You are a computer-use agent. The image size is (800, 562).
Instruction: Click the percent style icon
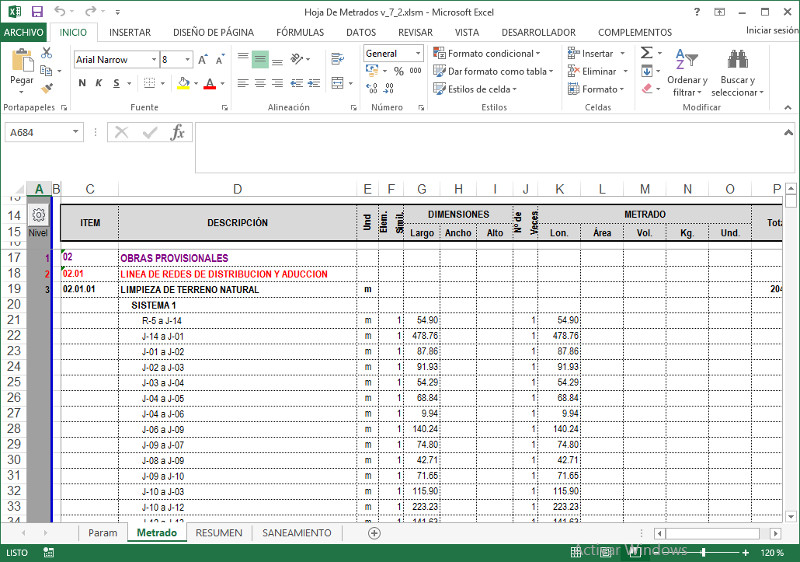point(398,71)
